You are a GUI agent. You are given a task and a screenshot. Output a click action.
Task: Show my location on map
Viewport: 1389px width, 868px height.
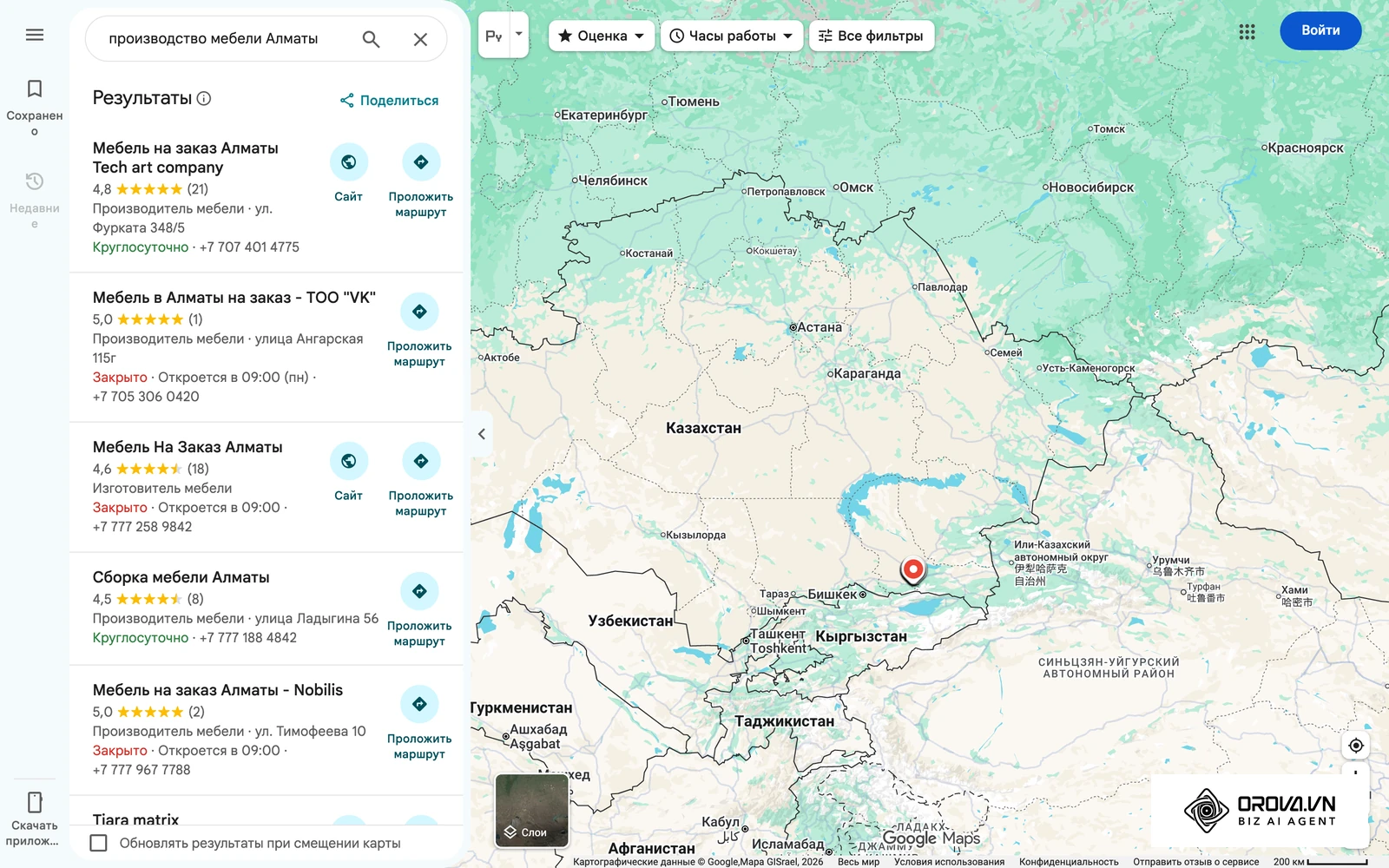click(x=1356, y=746)
